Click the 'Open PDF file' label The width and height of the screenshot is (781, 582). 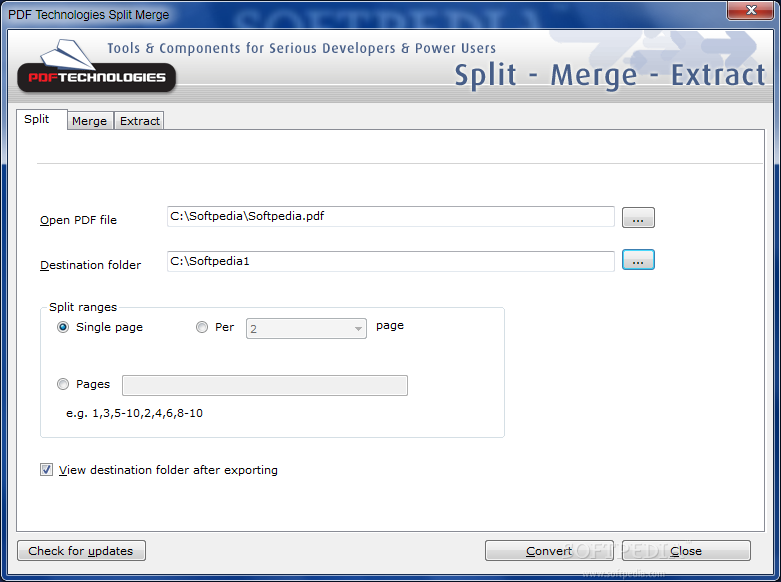(78, 220)
